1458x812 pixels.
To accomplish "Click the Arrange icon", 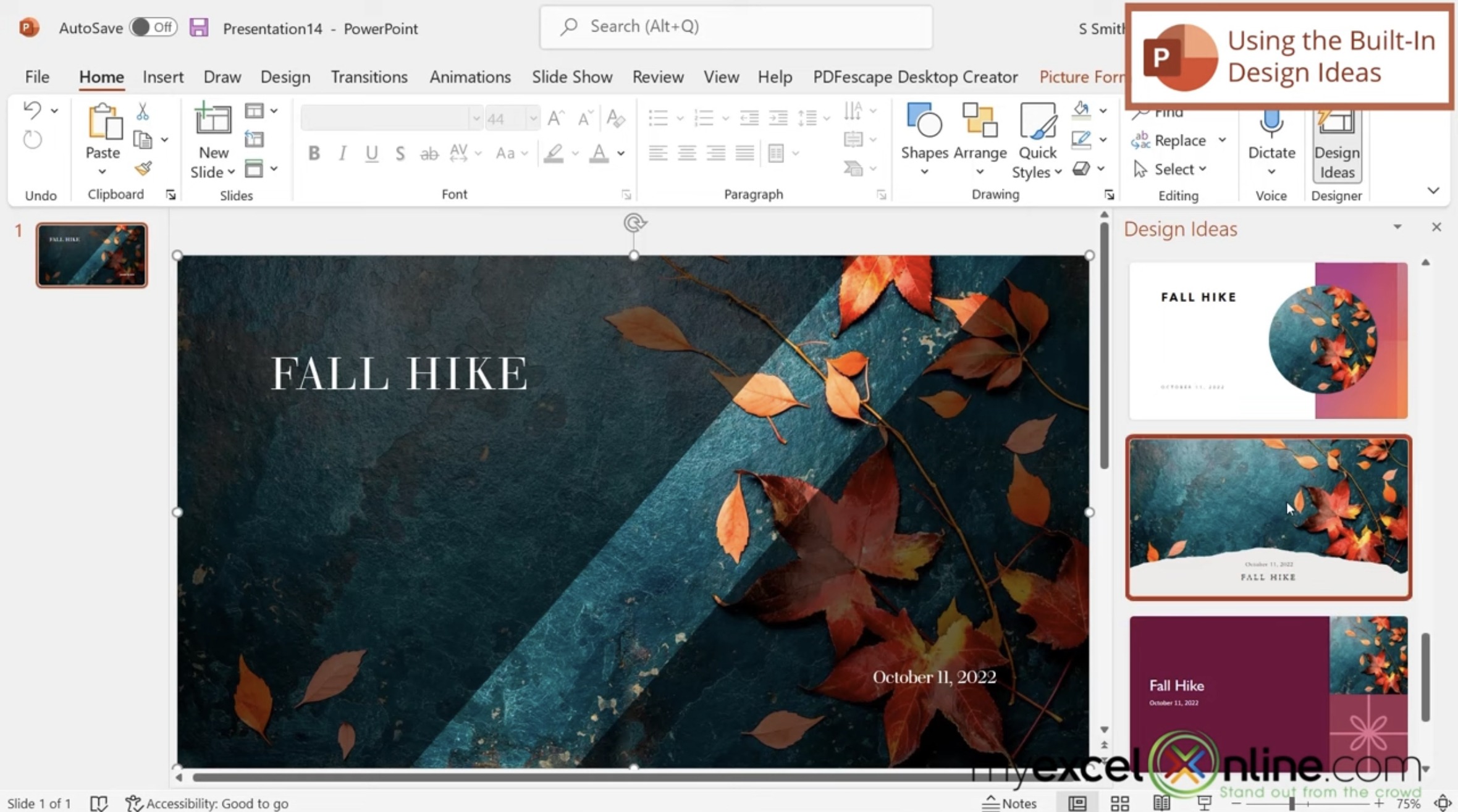I will [980, 120].
